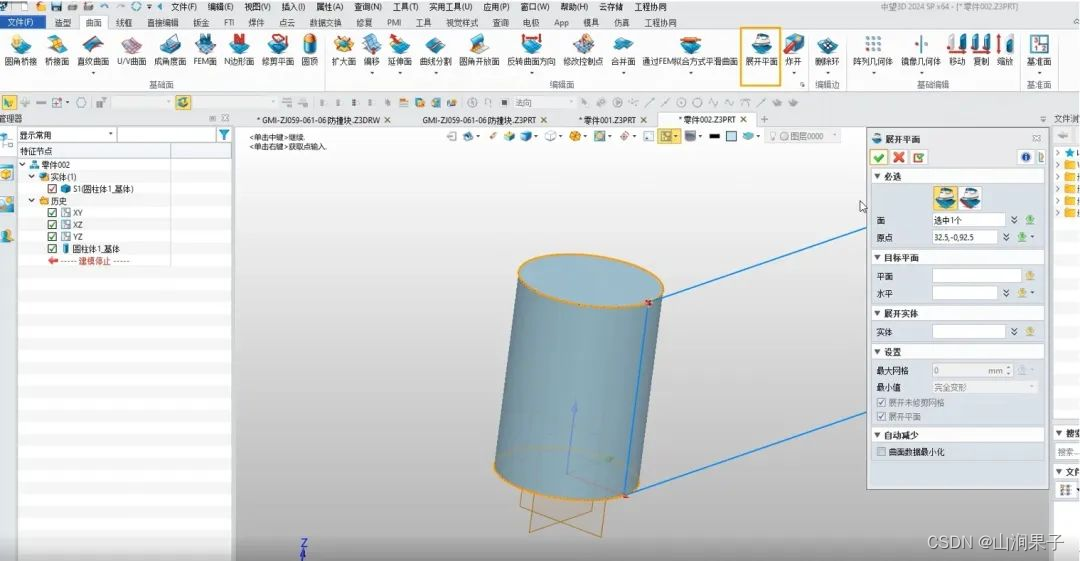Select the 圆角桥接 surface tool
The height and width of the screenshot is (561, 1080).
tap(21, 50)
